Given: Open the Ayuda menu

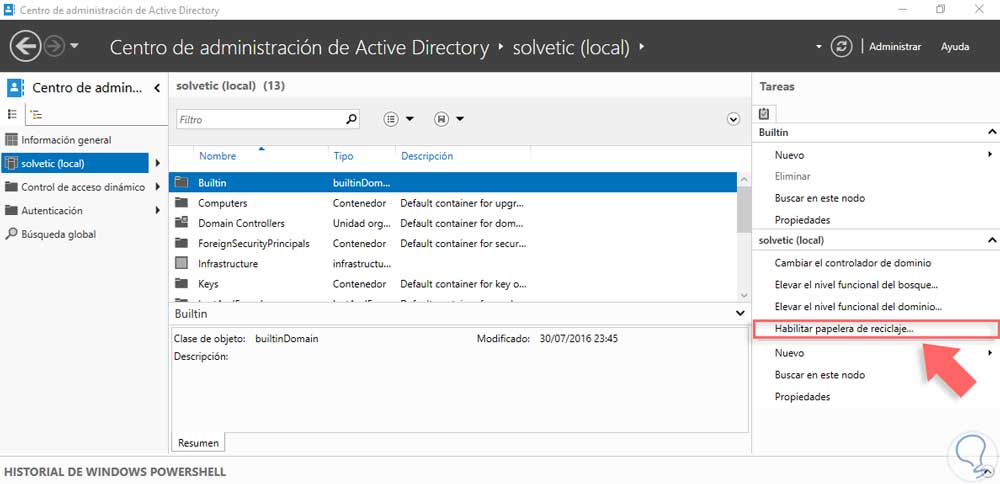Looking at the screenshot, I should (x=955, y=47).
